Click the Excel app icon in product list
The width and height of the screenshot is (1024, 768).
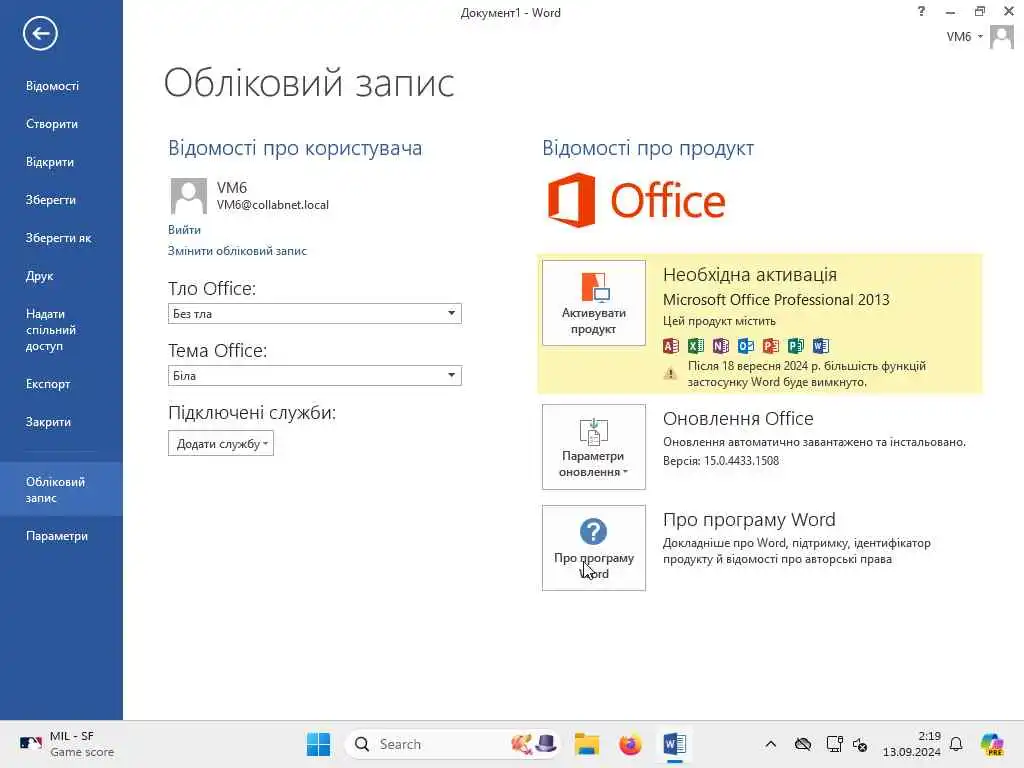tap(696, 346)
